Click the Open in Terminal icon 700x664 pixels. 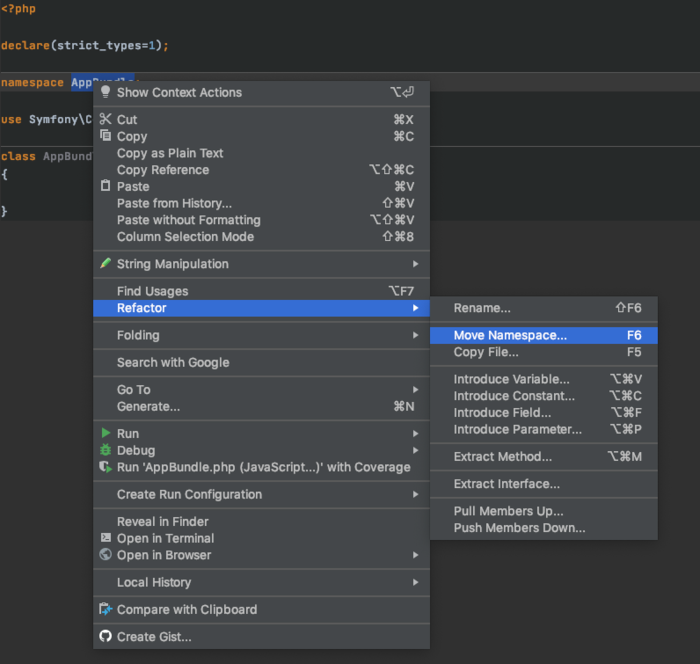pos(105,538)
